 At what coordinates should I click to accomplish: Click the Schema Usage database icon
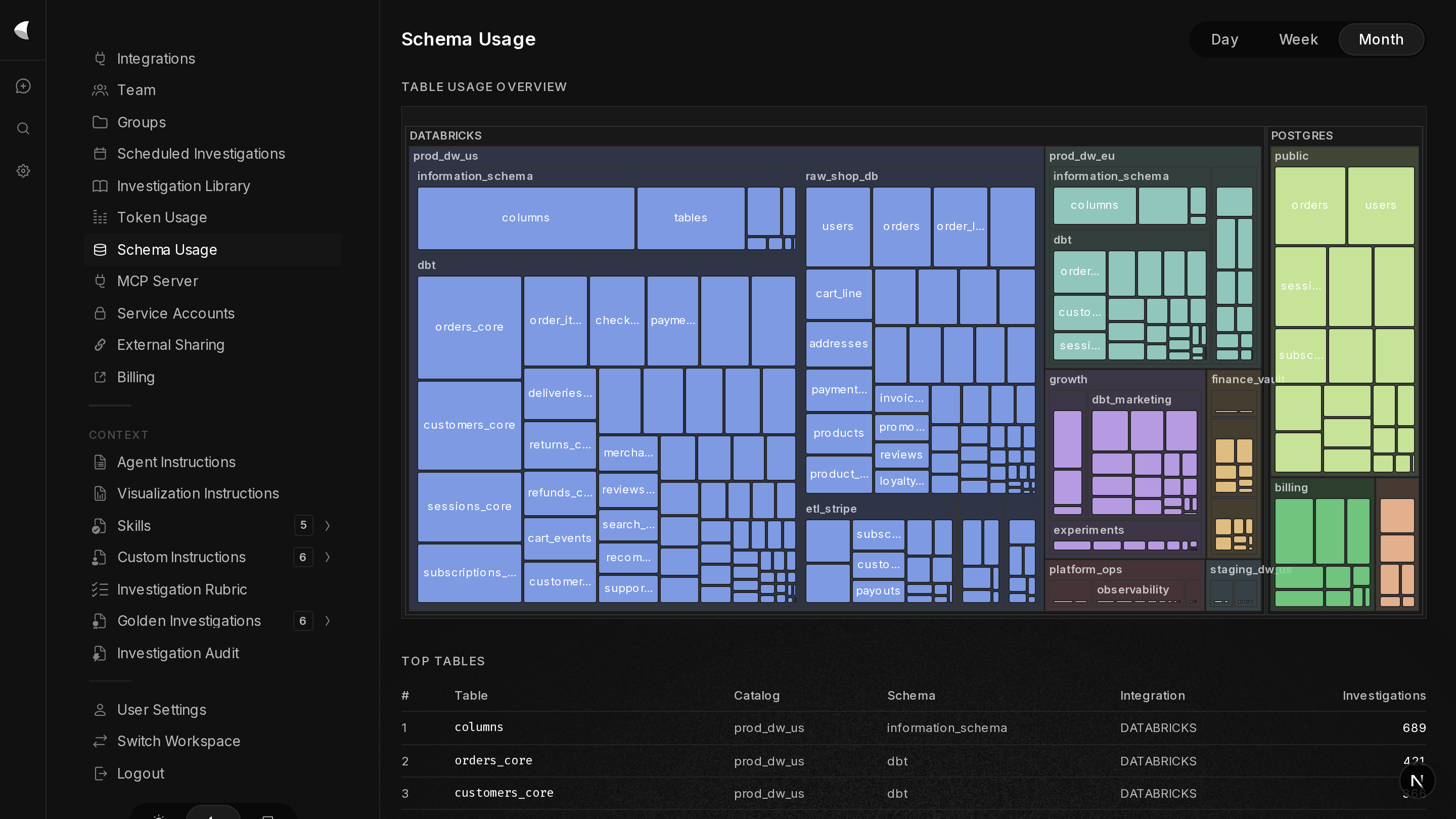(x=100, y=249)
